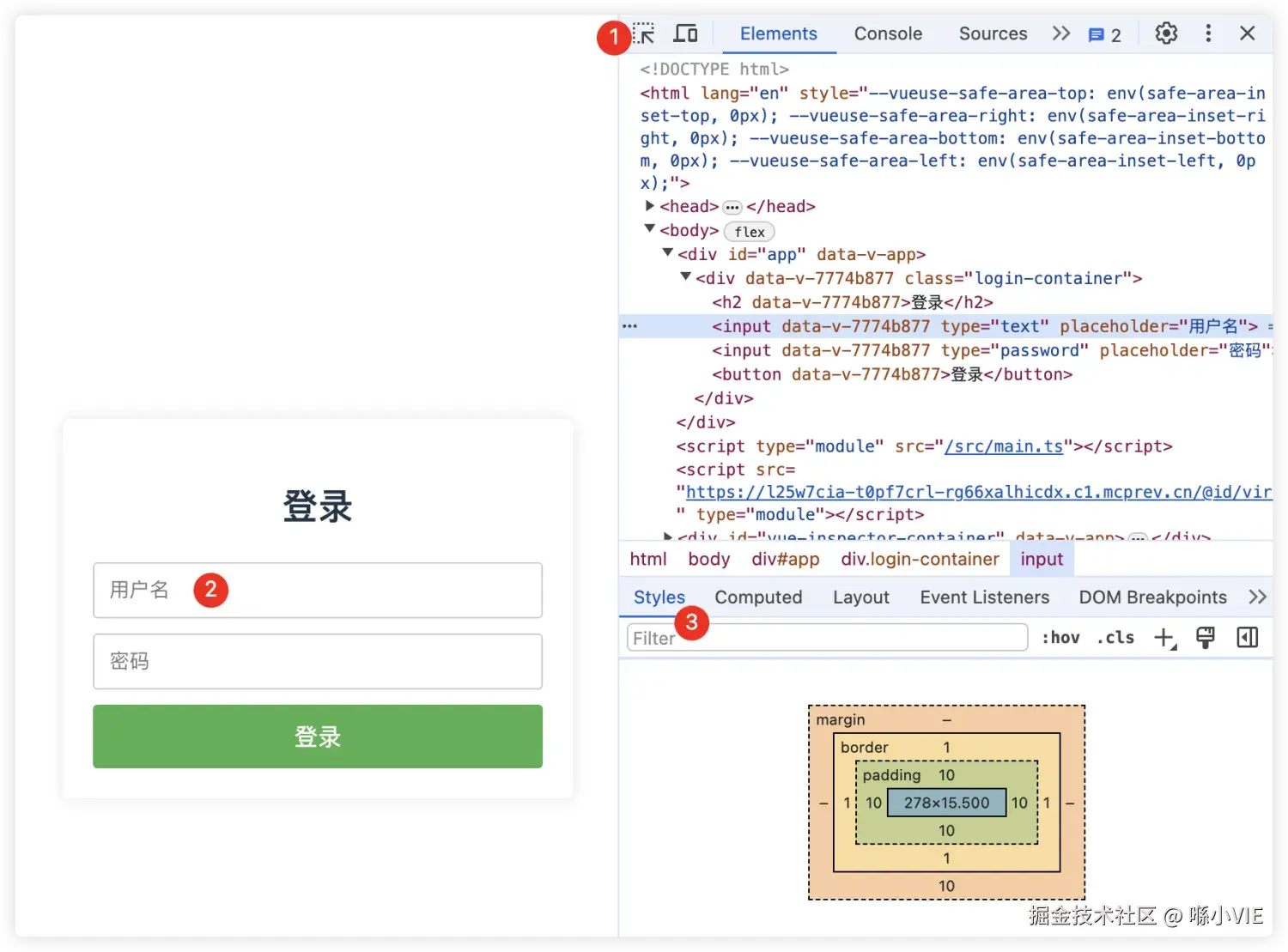
Task: Add a new style rule
Action: 1165,638
